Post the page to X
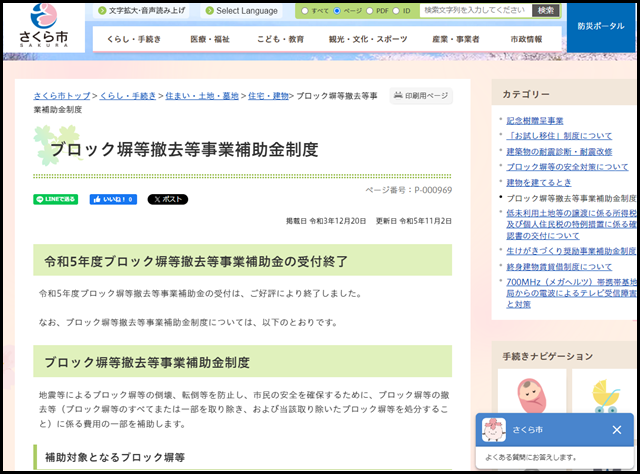 pos(167,199)
